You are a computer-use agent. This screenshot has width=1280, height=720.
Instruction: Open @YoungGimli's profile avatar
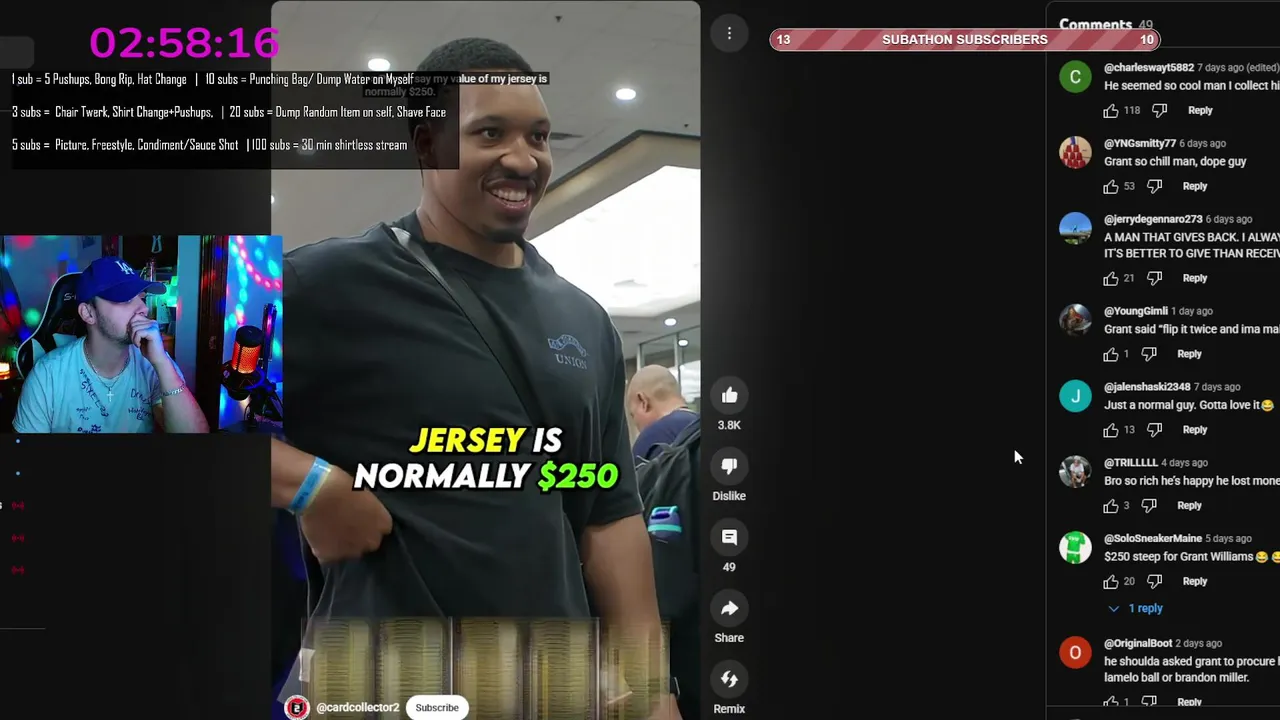tap(1075, 321)
